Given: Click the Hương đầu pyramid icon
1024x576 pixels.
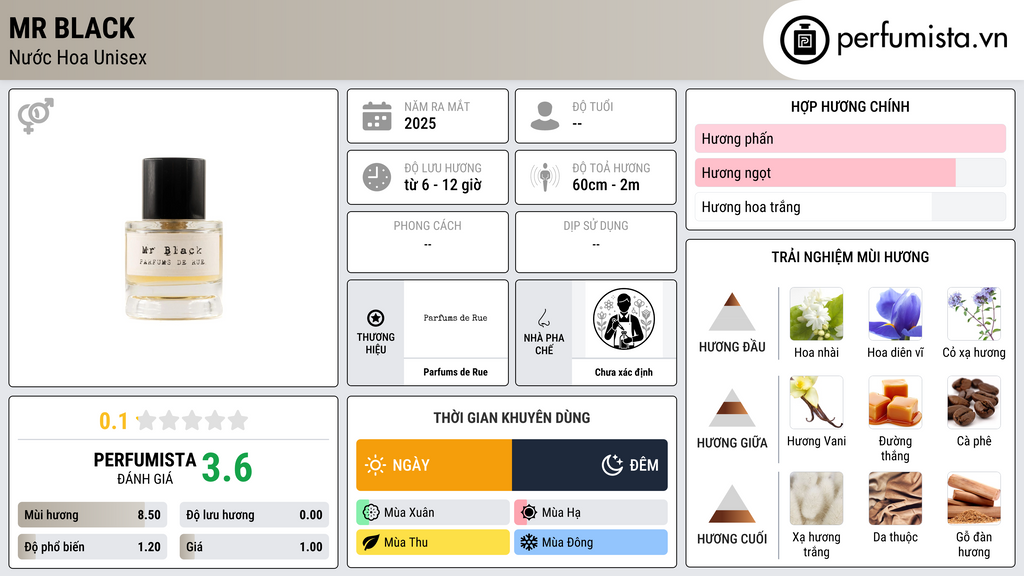Looking at the screenshot, I should pos(732,312).
